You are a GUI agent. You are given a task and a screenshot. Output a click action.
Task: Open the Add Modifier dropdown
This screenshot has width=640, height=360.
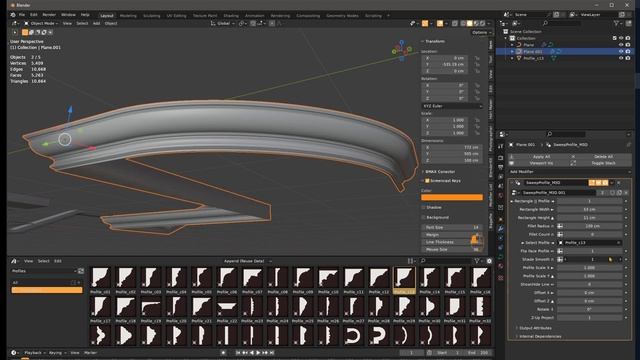[x=569, y=172]
